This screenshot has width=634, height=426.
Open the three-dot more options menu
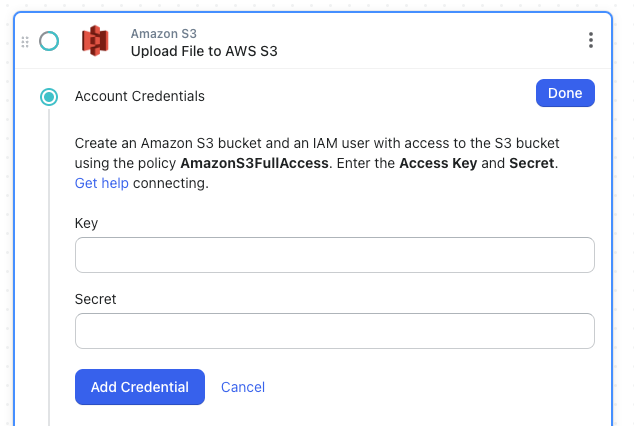[591, 40]
